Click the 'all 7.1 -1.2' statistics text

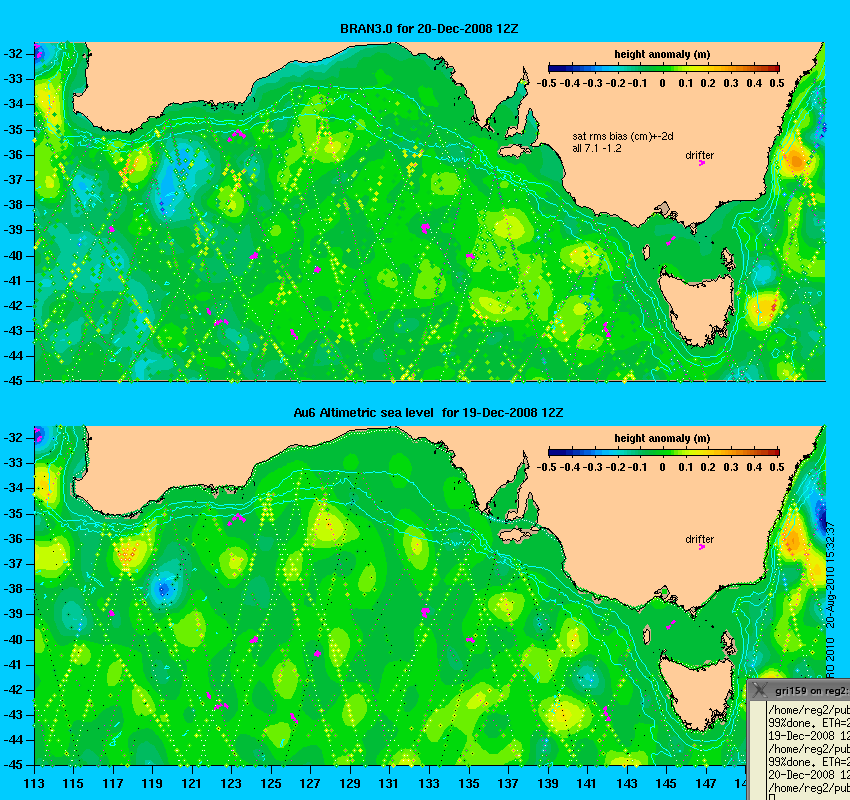tap(597, 148)
